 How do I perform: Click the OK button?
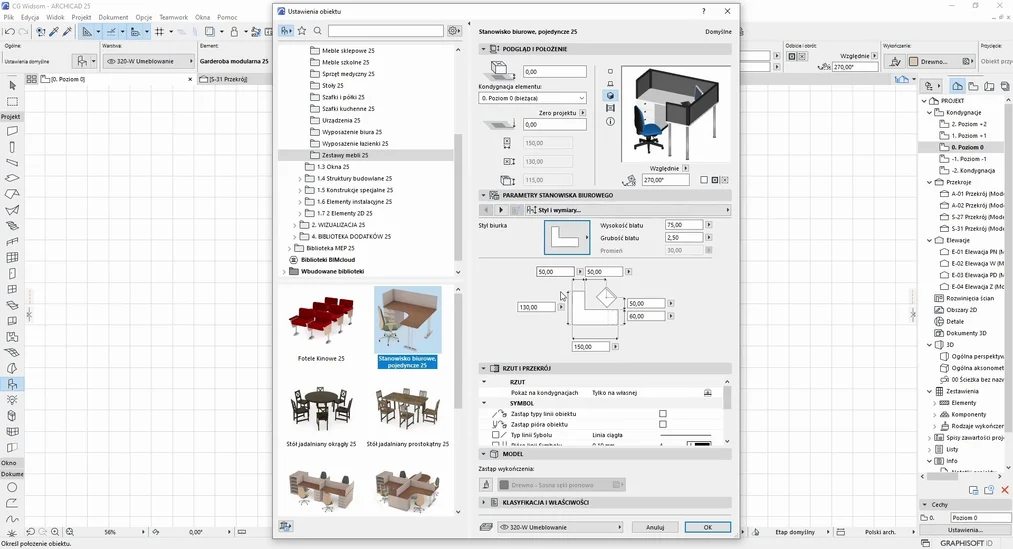coord(707,527)
